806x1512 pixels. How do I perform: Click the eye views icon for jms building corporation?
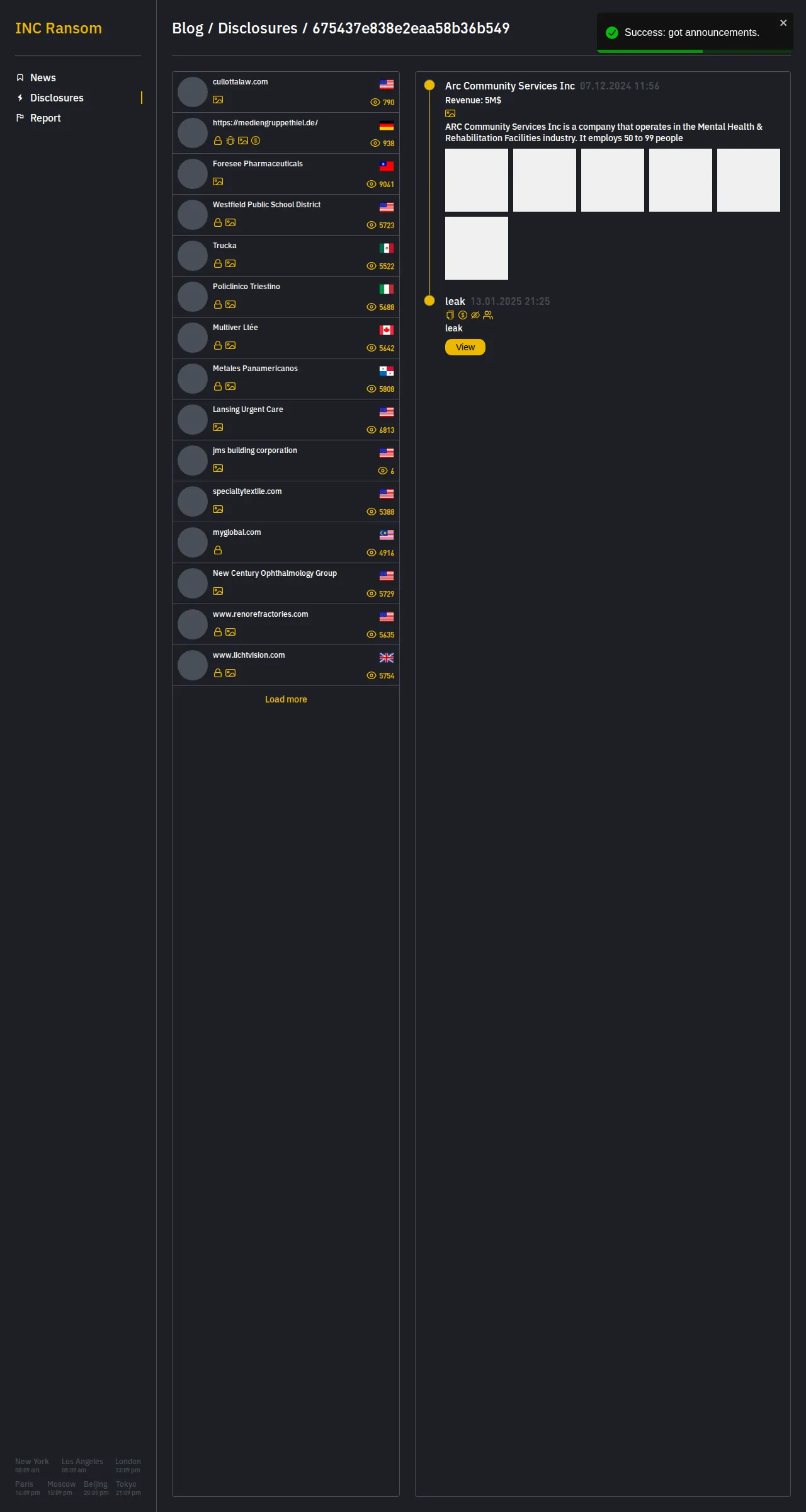pos(383,471)
